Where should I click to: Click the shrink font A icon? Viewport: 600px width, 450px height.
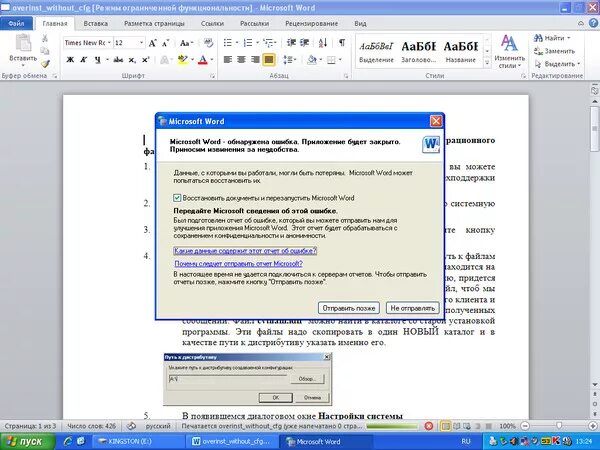tap(166, 43)
